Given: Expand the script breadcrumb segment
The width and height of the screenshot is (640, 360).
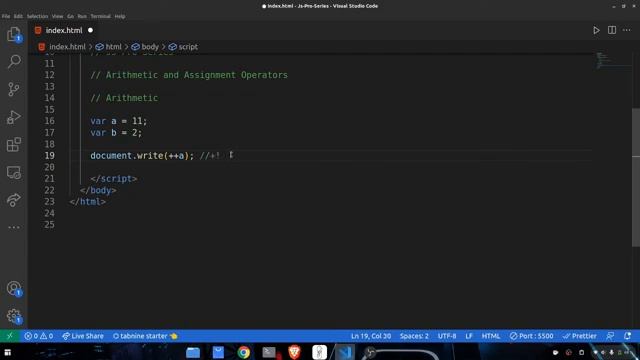Looking at the screenshot, I should tap(183, 47).
